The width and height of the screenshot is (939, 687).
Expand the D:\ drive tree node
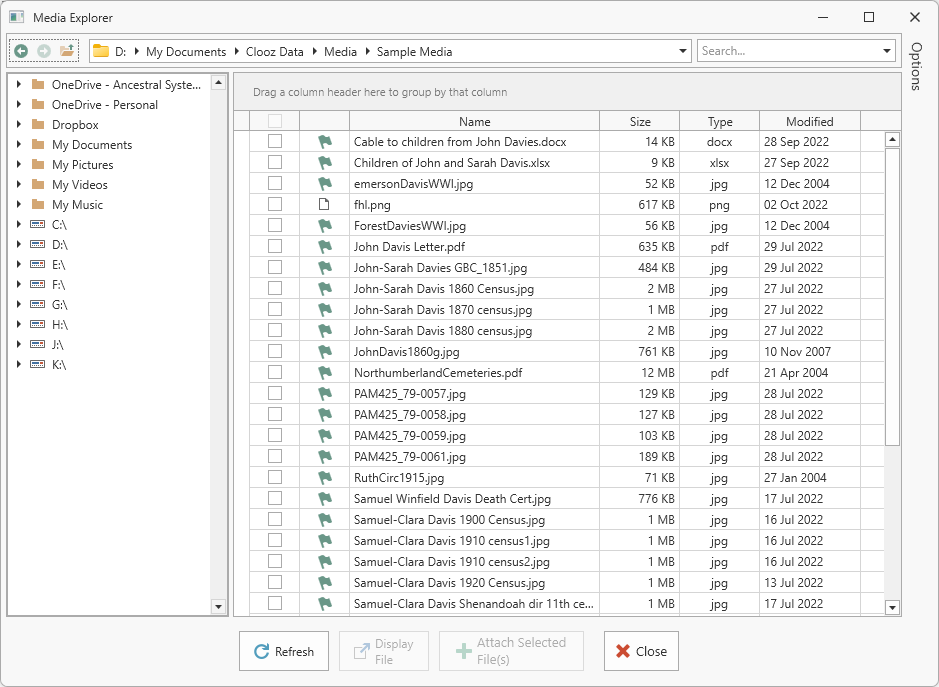coord(19,245)
